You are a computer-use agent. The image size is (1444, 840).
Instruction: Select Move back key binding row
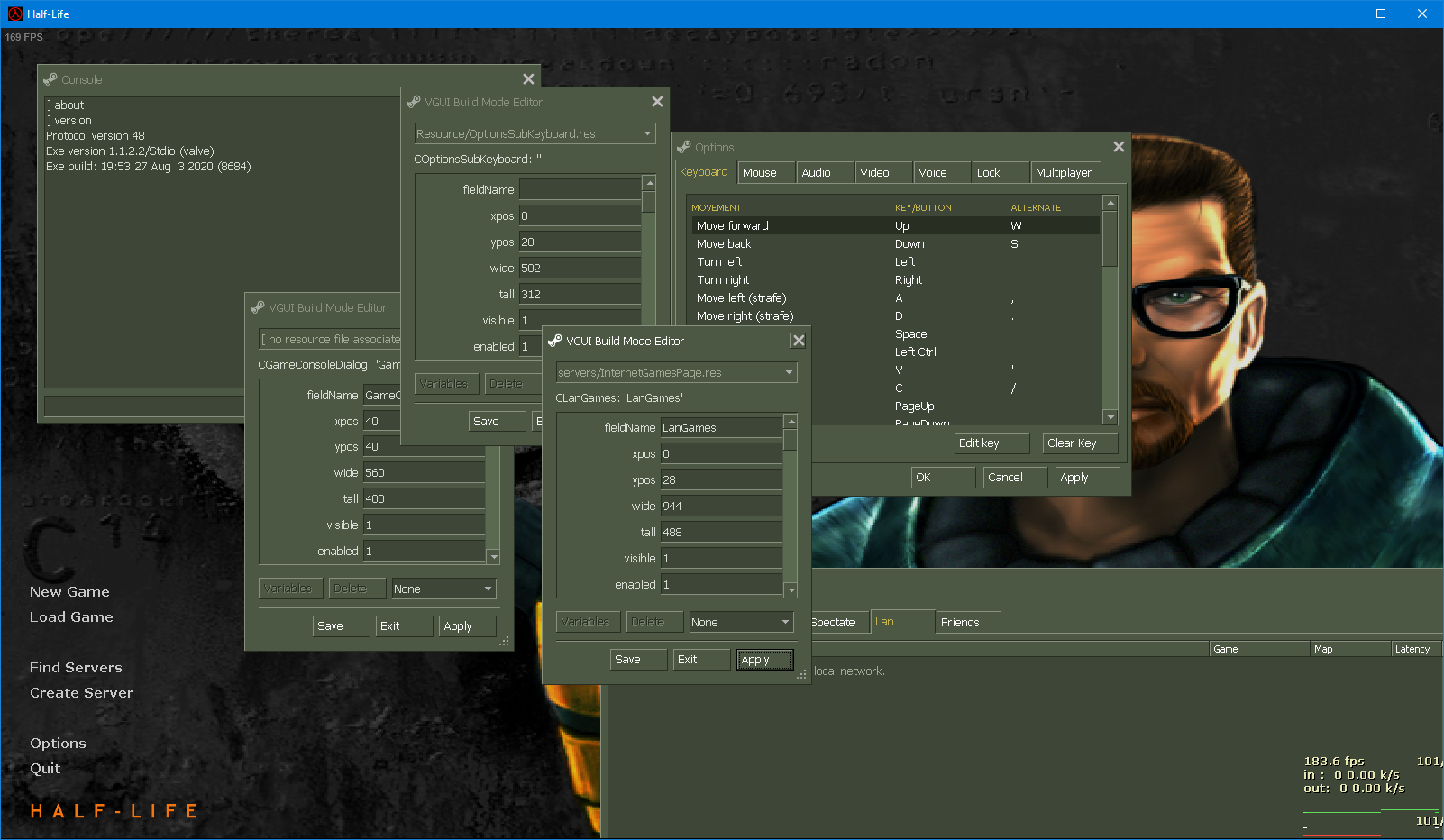(896, 243)
